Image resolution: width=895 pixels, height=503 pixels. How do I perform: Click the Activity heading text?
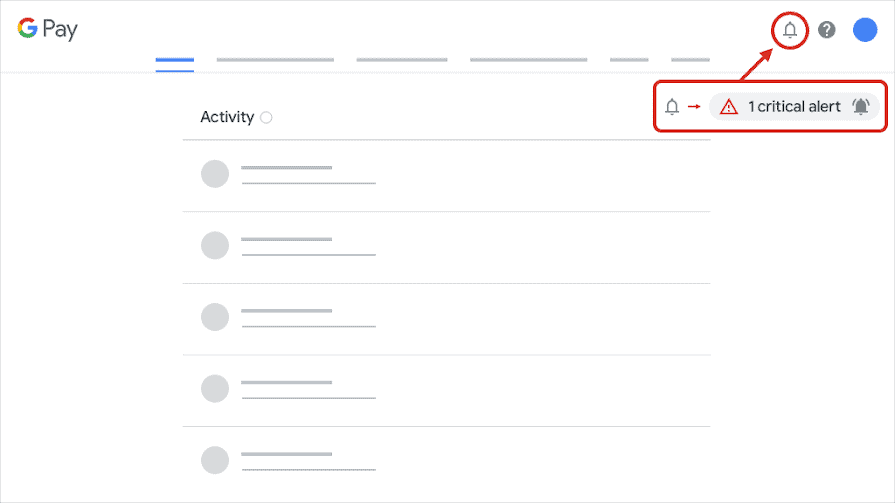click(x=227, y=117)
